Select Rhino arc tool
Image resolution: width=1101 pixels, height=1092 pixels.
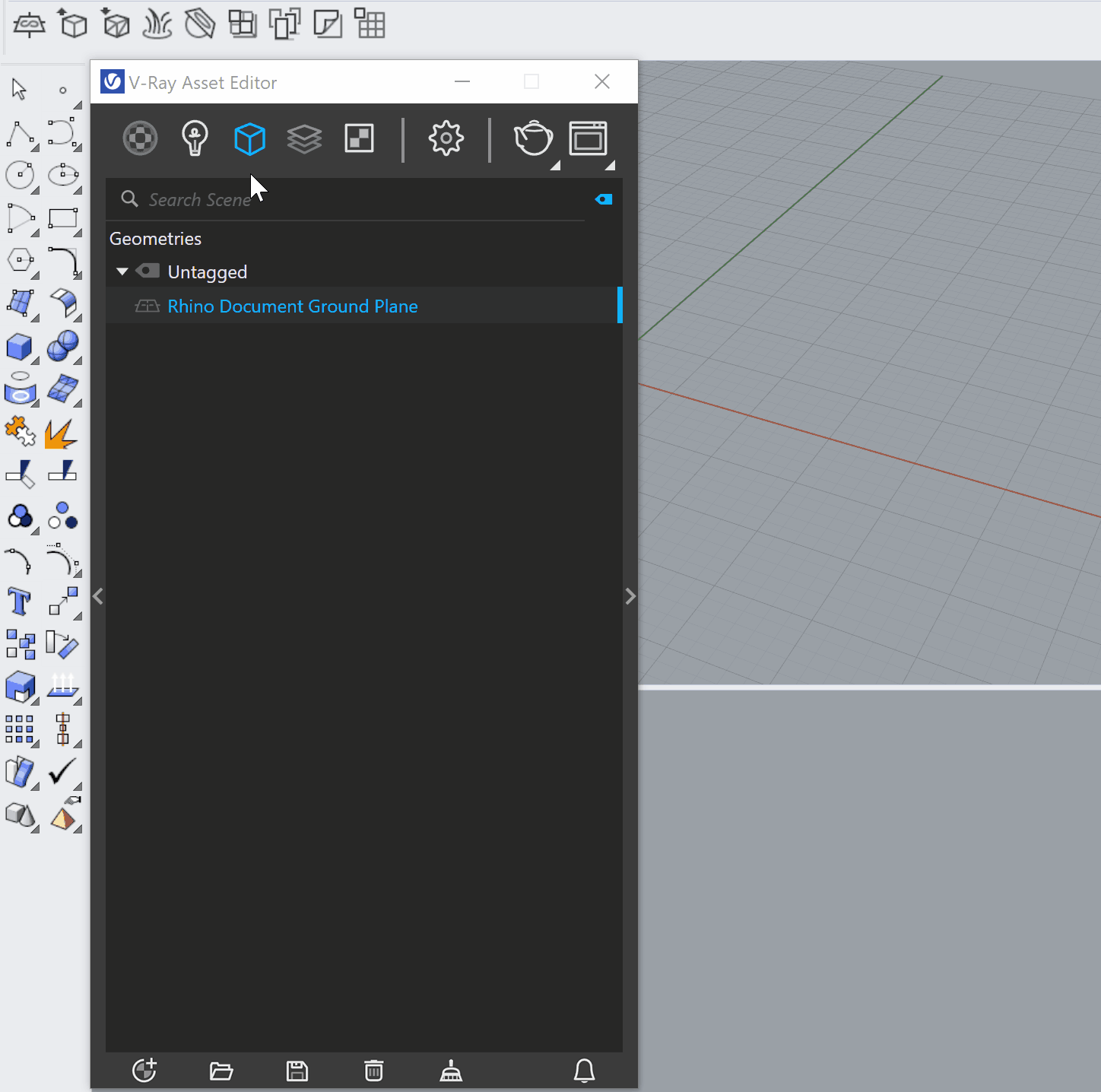[21, 219]
